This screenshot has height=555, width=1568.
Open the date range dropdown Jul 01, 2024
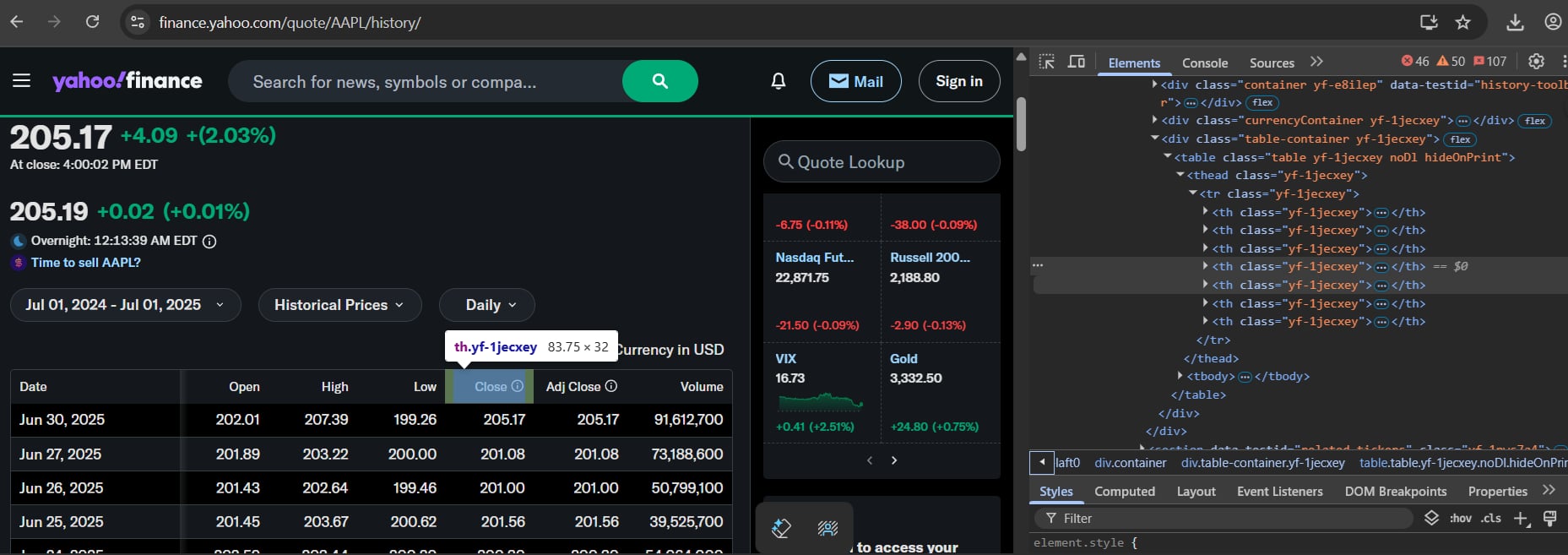pyautogui.click(x=125, y=305)
